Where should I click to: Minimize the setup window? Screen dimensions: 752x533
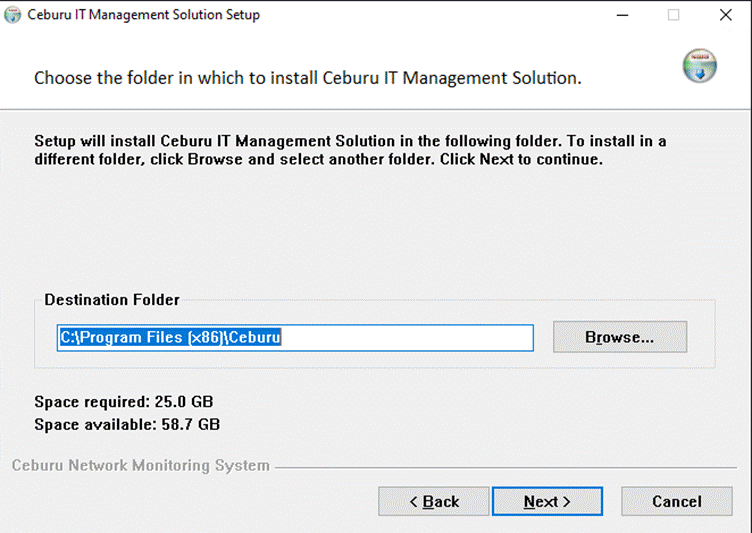pyautogui.click(x=622, y=15)
